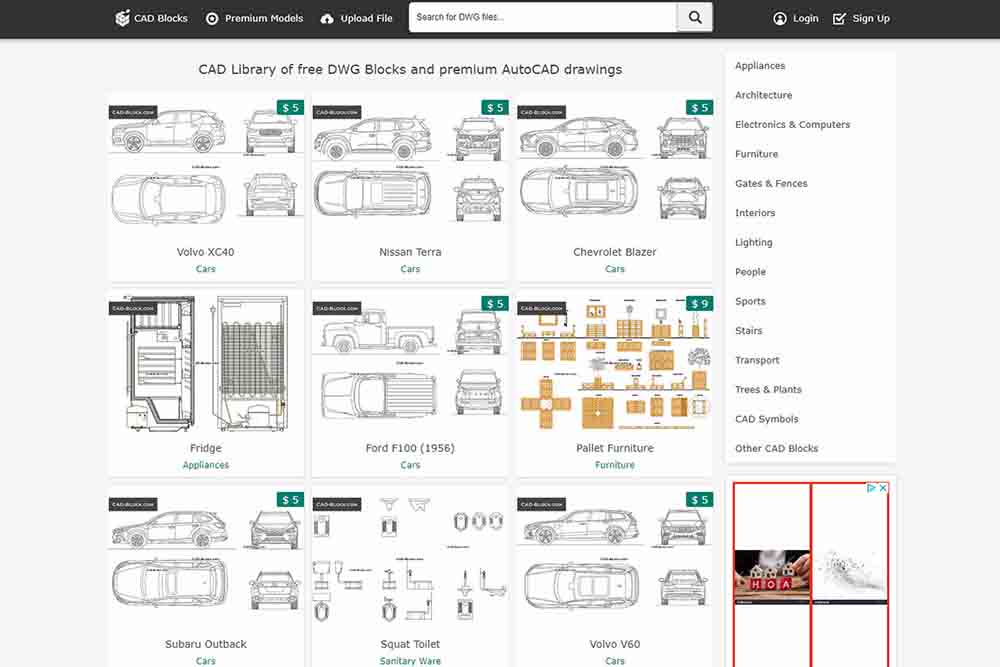This screenshot has height=667, width=1000.
Task: Click the HOA image in the advertisement
Action: click(x=772, y=576)
